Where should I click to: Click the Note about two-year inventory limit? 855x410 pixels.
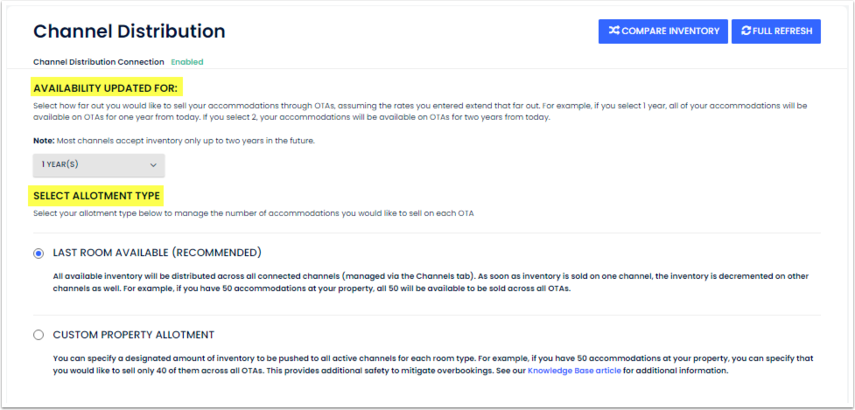[x=174, y=141]
